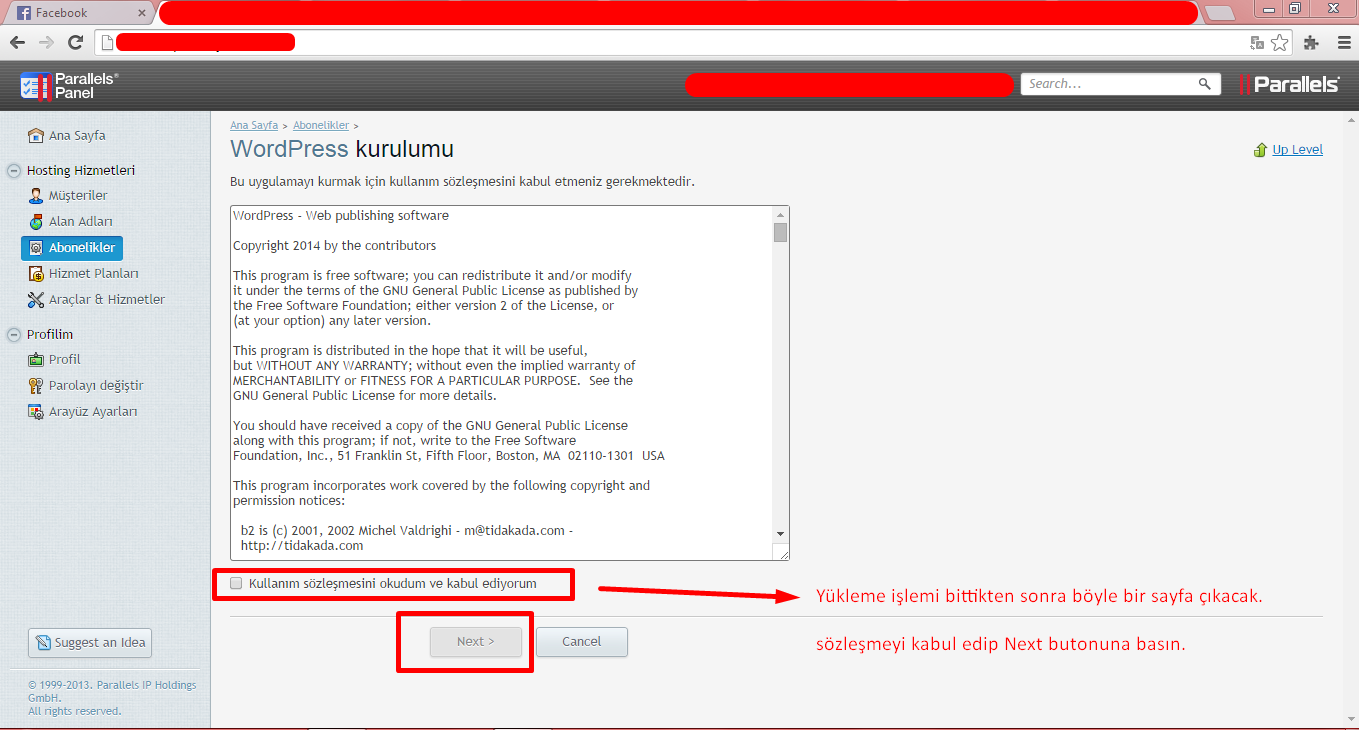Click the Suggest an Idea button
Image resolution: width=1359 pixels, height=730 pixels.
tap(90, 643)
